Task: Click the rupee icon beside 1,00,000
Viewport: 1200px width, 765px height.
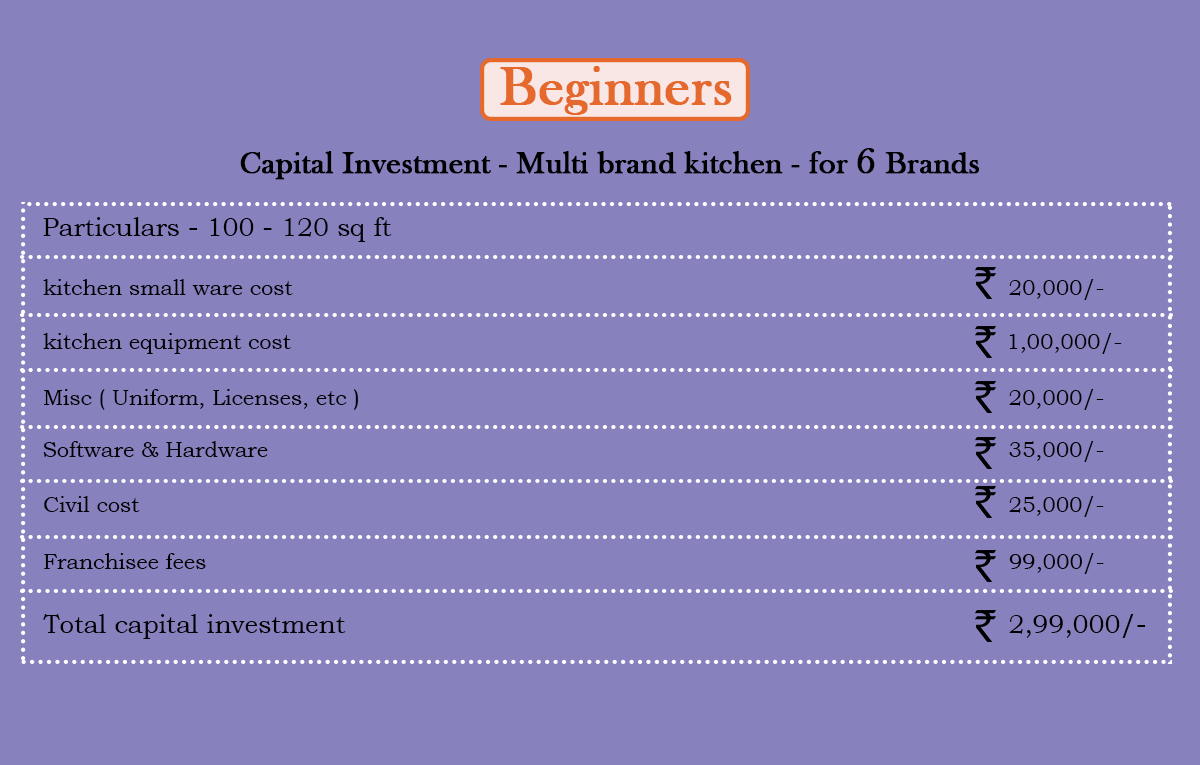Action: 985,341
